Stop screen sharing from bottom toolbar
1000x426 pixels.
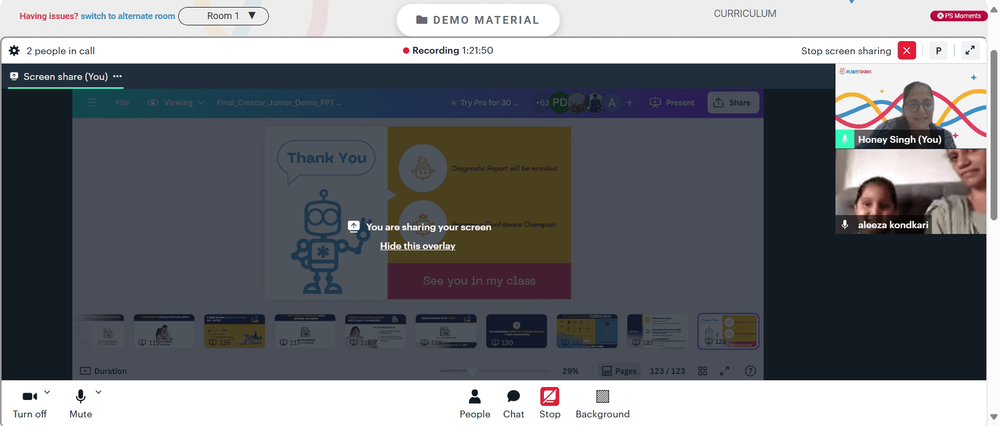coord(550,404)
